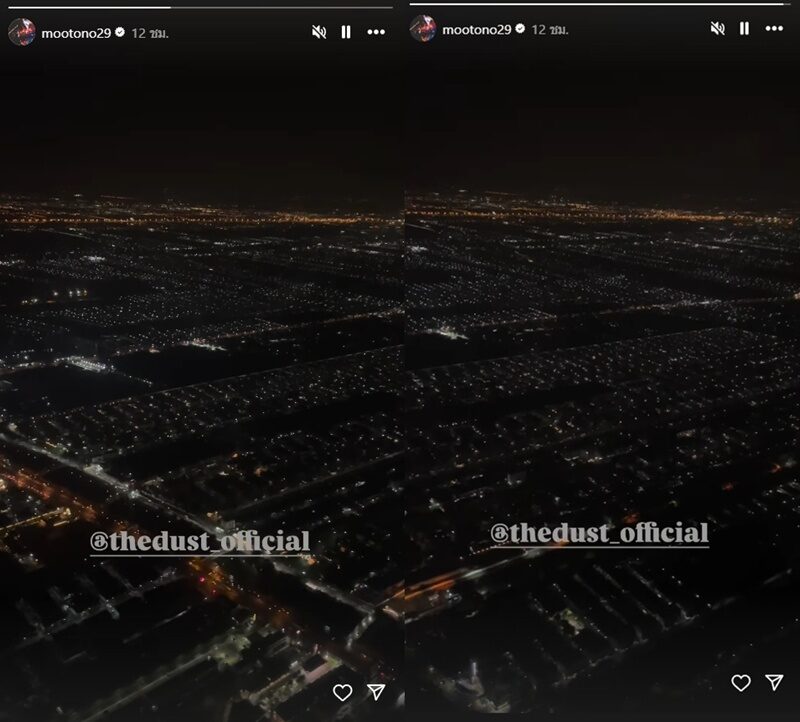
Task: Share the right story via paper plane
Action: [774, 682]
